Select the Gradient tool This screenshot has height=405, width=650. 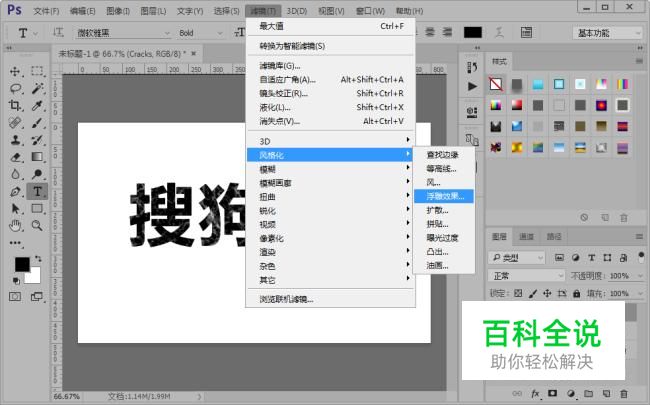point(37,157)
